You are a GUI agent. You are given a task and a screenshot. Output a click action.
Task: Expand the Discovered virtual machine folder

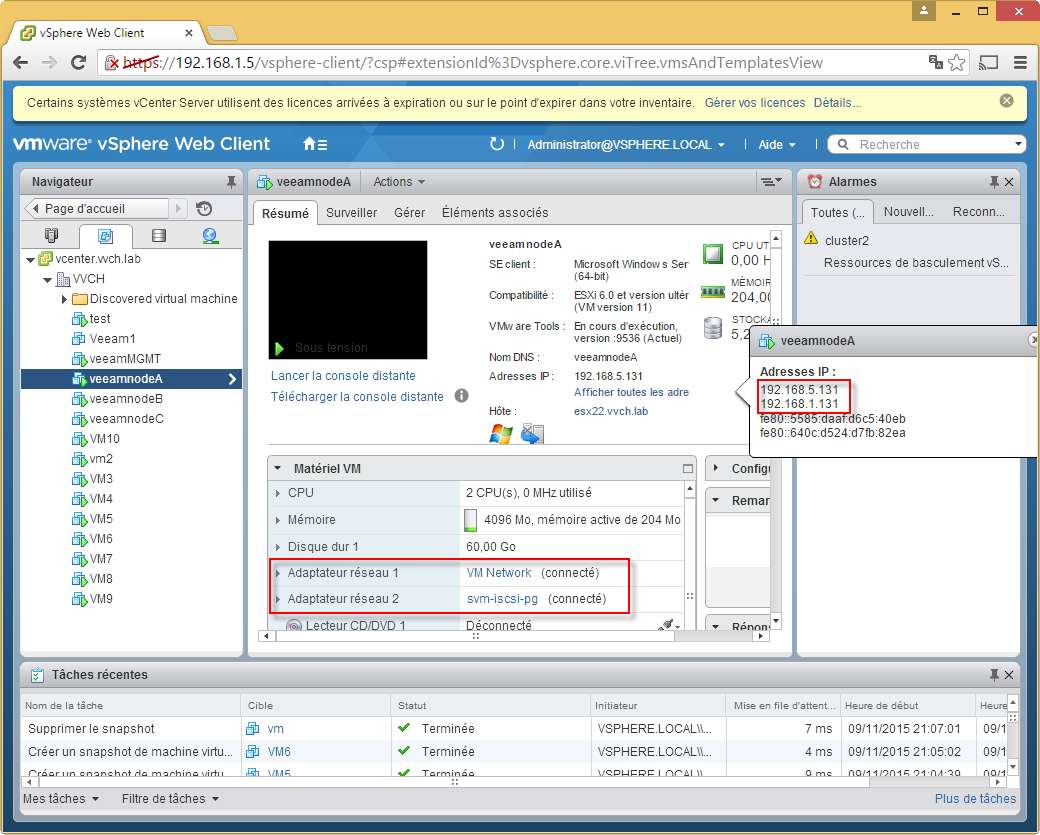[64, 299]
